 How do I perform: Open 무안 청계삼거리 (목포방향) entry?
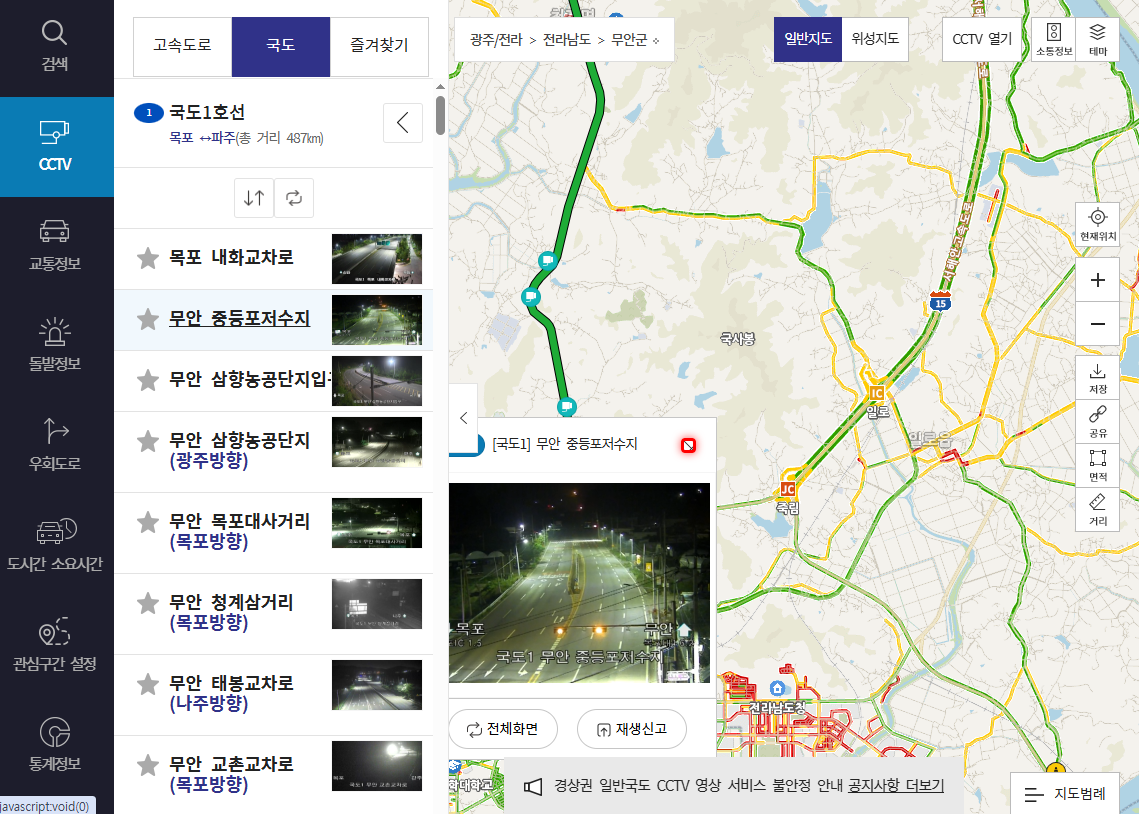231,613
